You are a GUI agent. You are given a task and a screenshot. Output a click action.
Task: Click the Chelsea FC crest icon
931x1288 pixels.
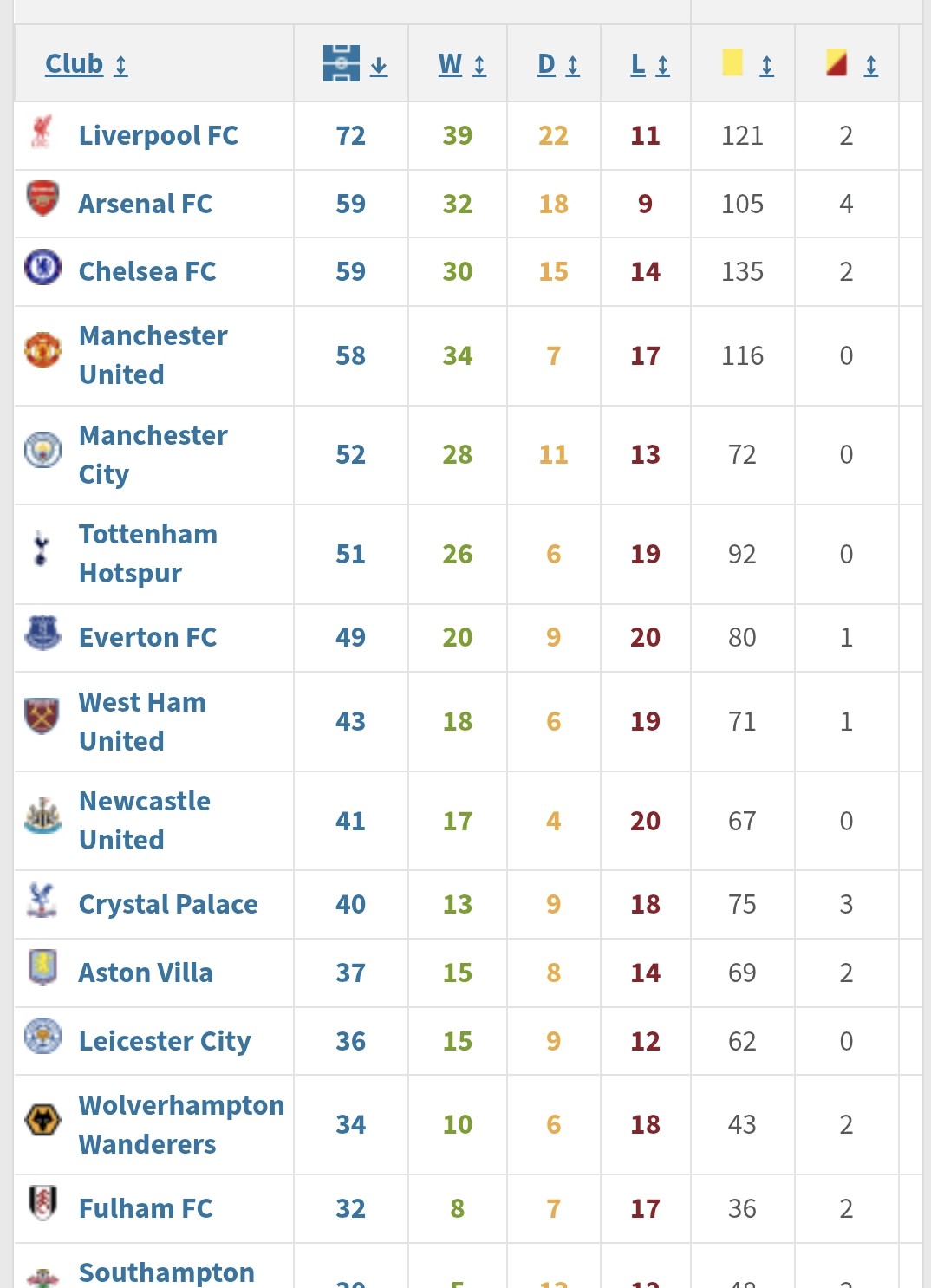(x=42, y=267)
